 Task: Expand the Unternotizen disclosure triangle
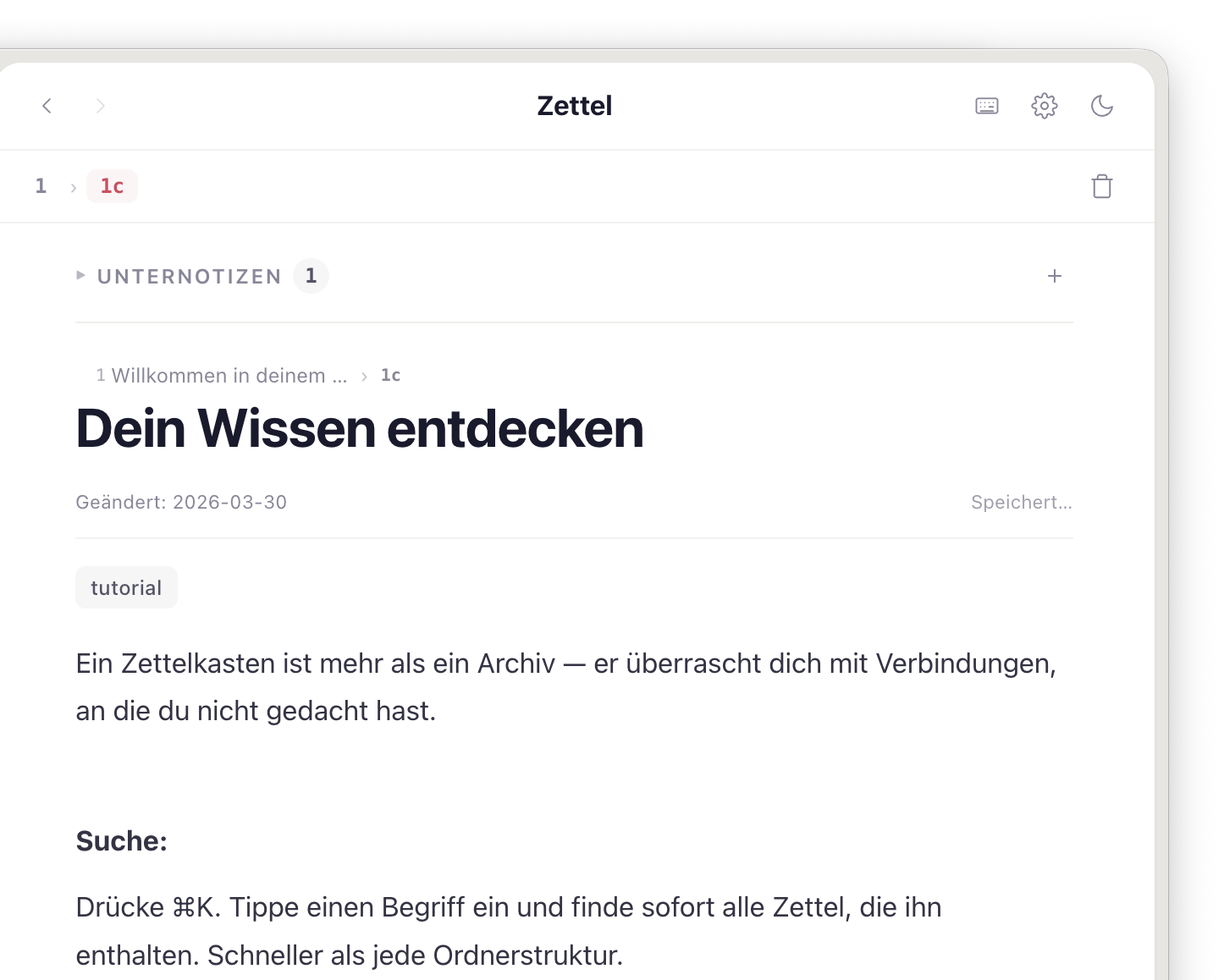tap(80, 275)
